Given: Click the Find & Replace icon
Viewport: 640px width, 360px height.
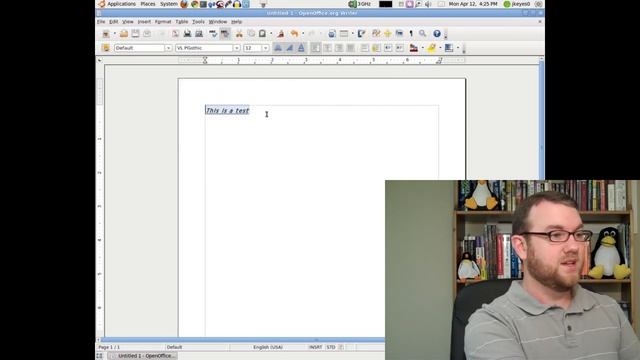Looking at the screenshot, I should [x=376, y=34].
